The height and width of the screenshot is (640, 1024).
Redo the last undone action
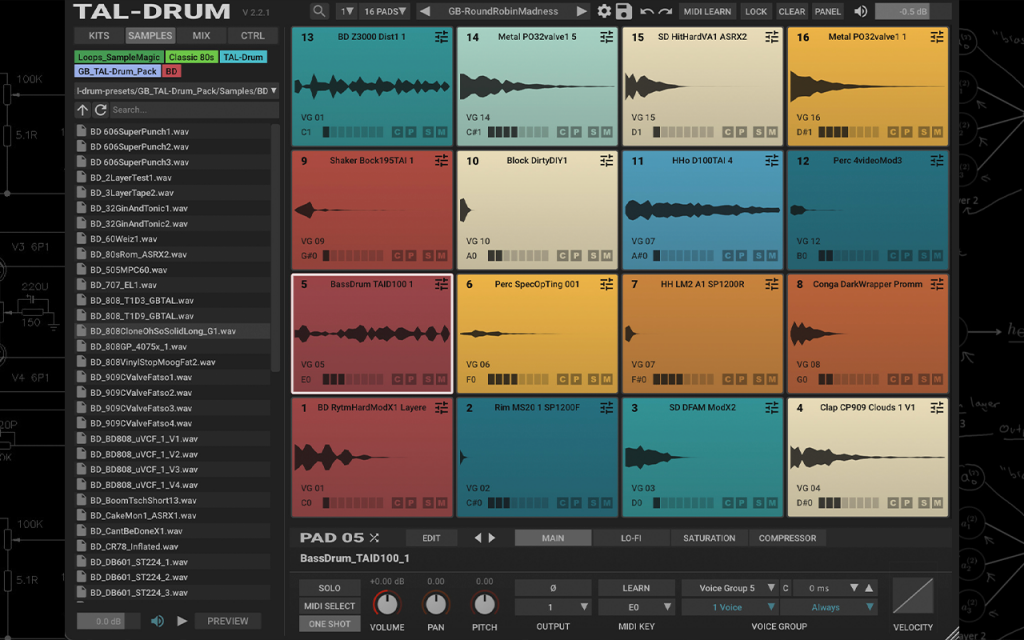(x=665, y=11)
